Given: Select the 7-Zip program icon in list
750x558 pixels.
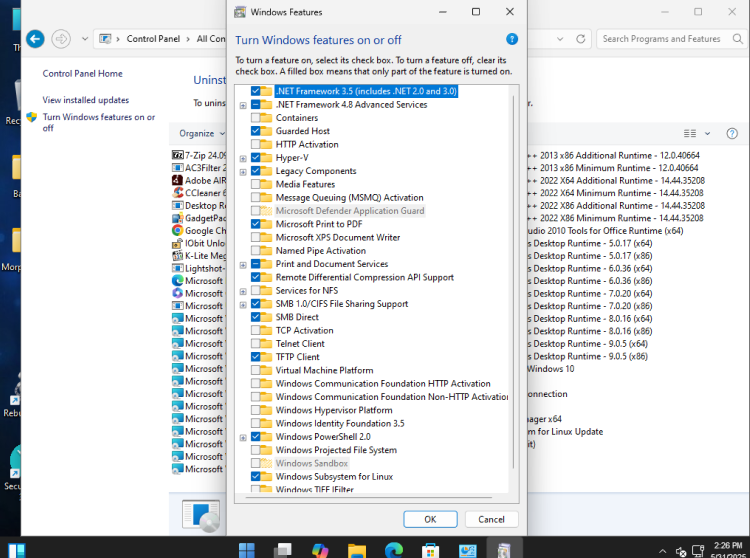Looking at the screenshot, I should click(x=177, y=155).
